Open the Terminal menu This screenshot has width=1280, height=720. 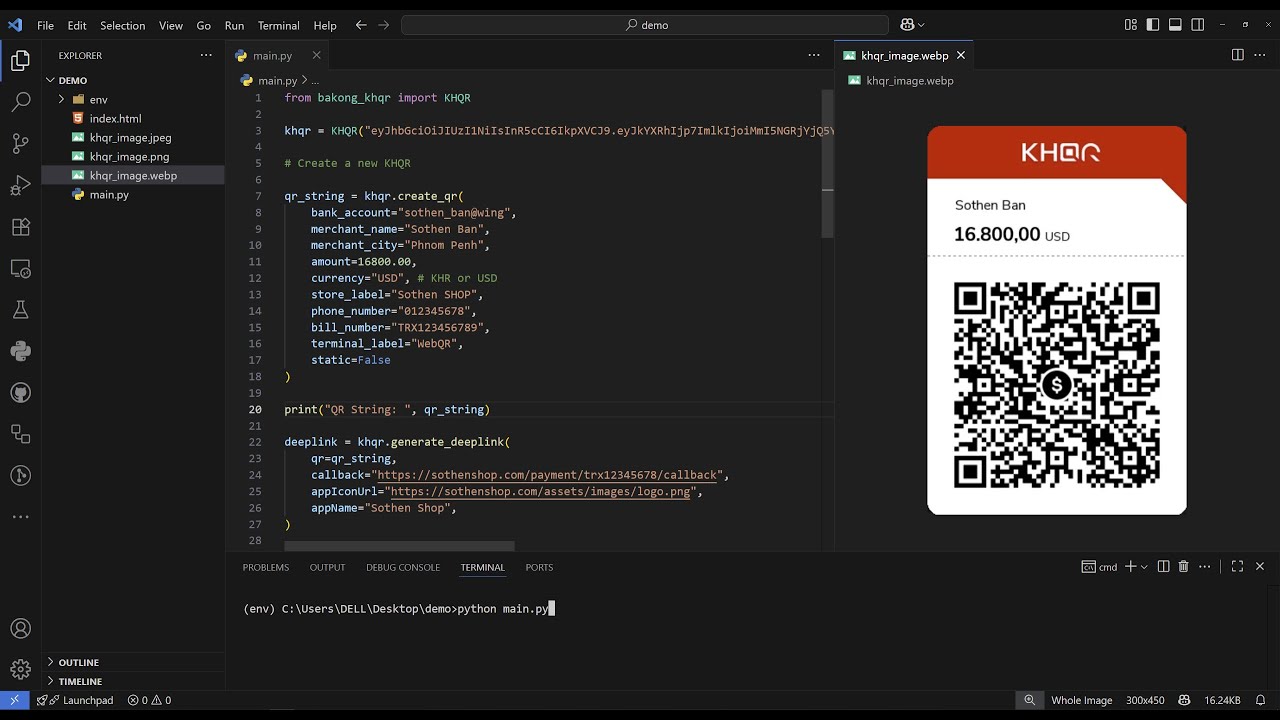[x=278, y=25]
